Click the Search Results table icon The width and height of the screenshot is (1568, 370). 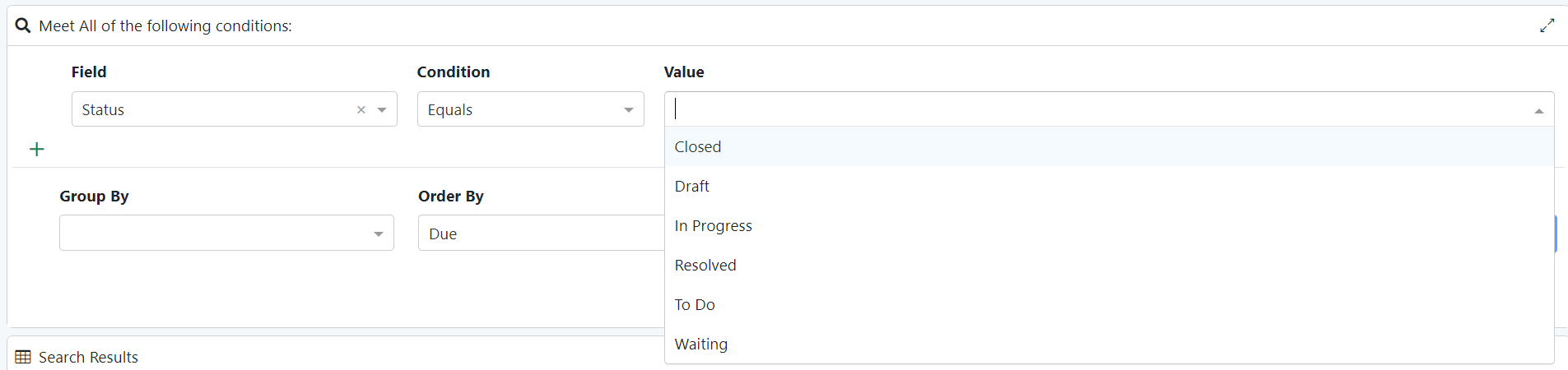(23, 357)
